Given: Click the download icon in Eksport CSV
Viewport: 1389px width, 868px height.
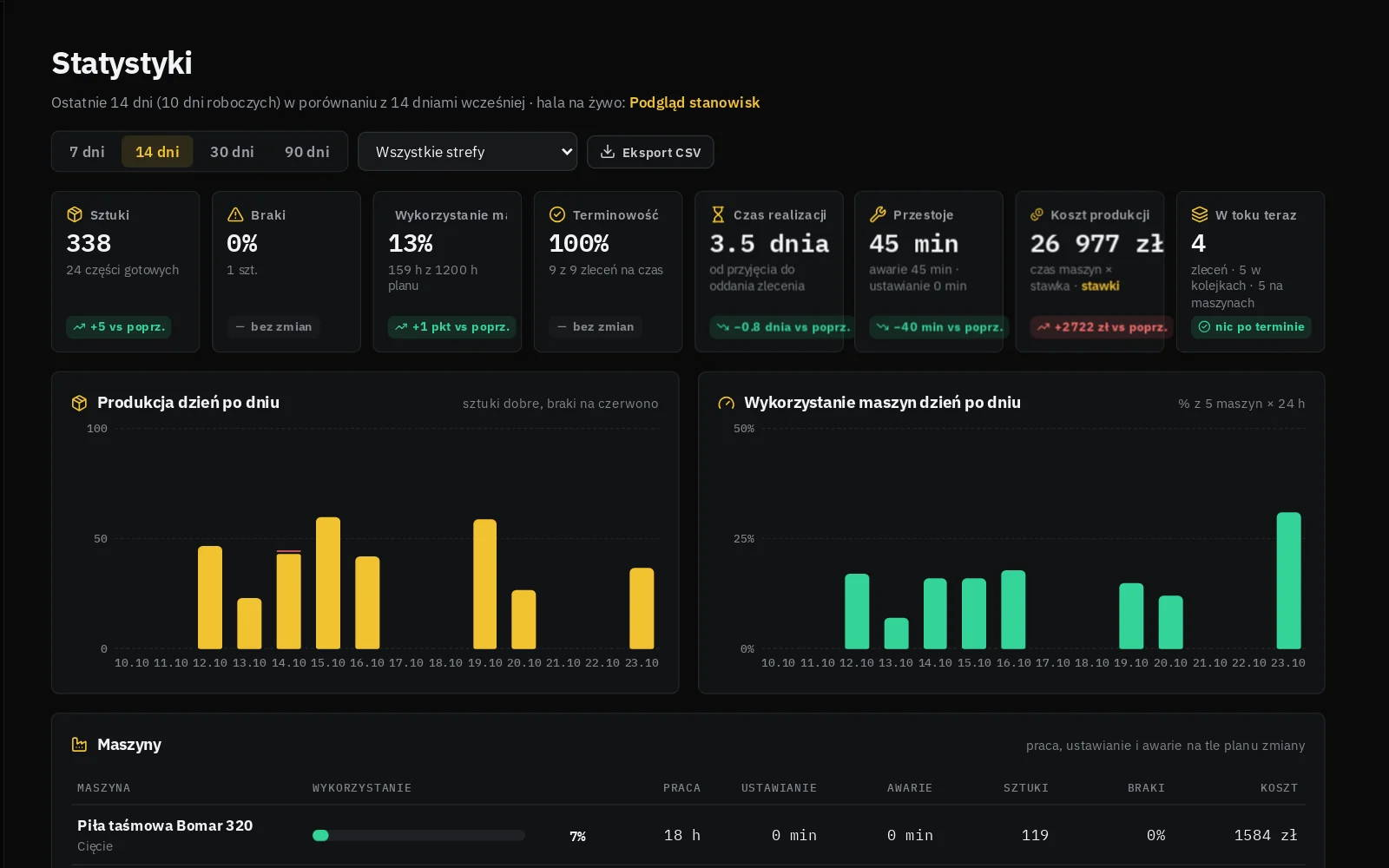Looking at the screenshot, I should coord(608,152).
